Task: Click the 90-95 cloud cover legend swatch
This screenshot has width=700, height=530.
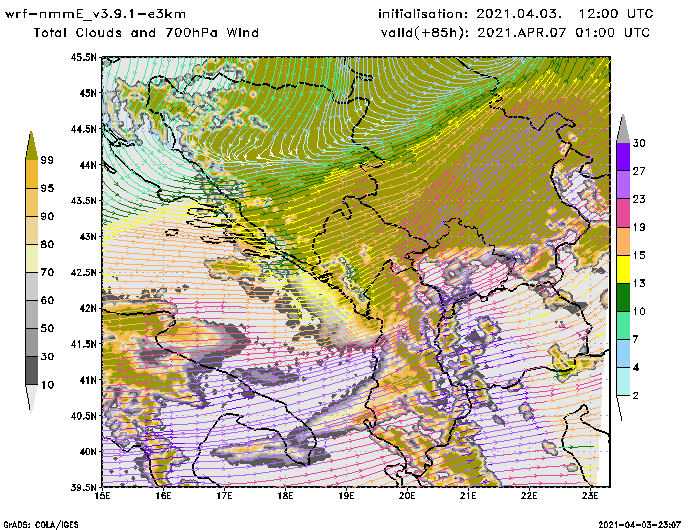Action: 32,202
